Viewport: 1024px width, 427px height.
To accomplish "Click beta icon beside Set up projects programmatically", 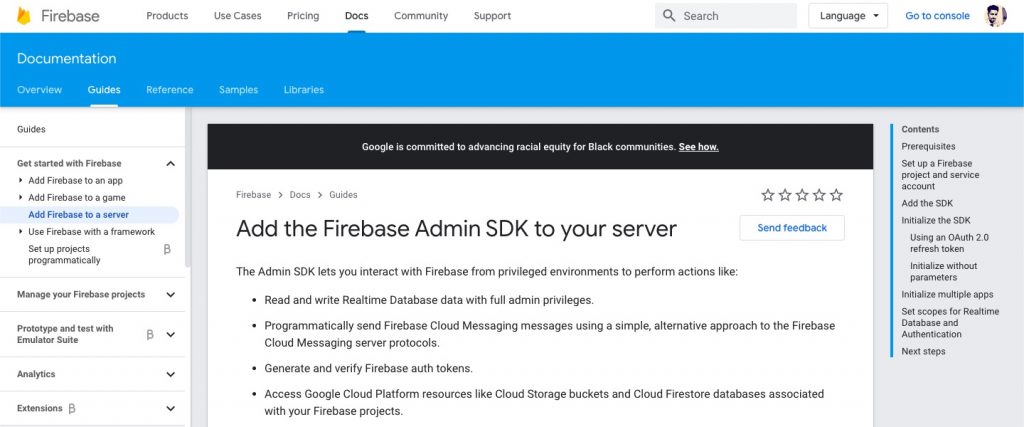I will point(167,249).
